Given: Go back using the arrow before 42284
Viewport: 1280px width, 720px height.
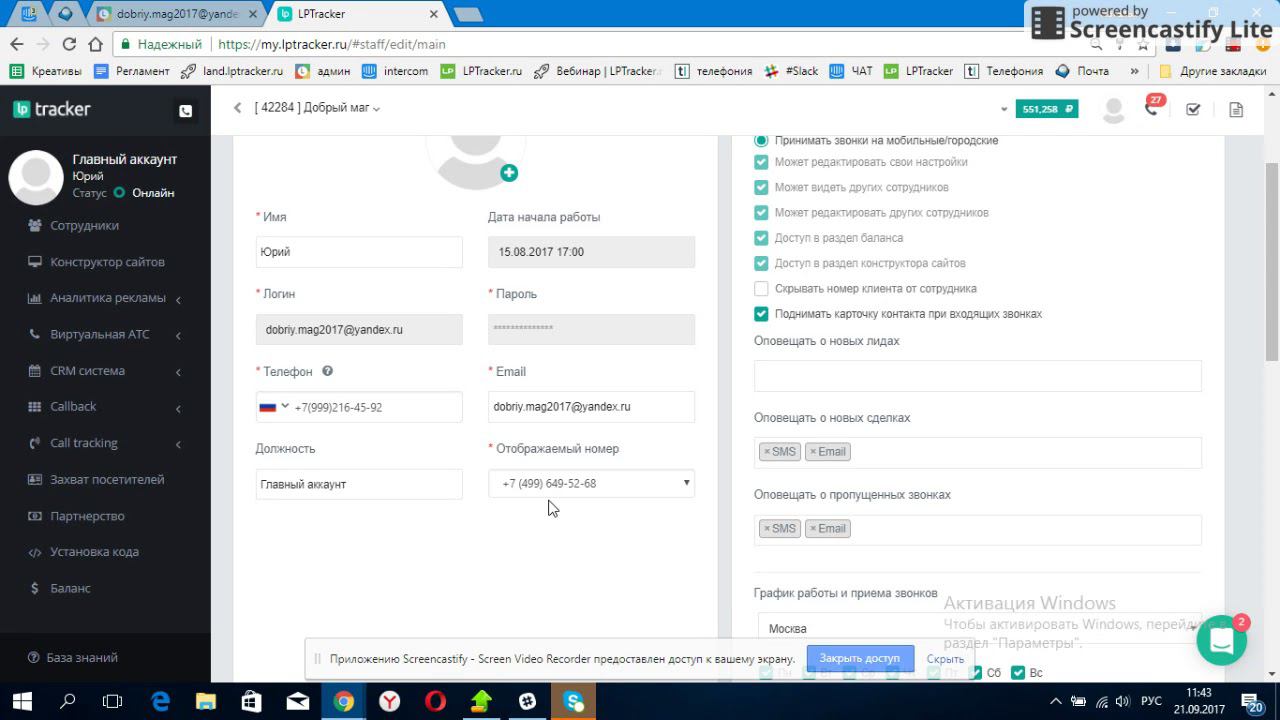Looking at the screenshot, I should tap(237, 108).
